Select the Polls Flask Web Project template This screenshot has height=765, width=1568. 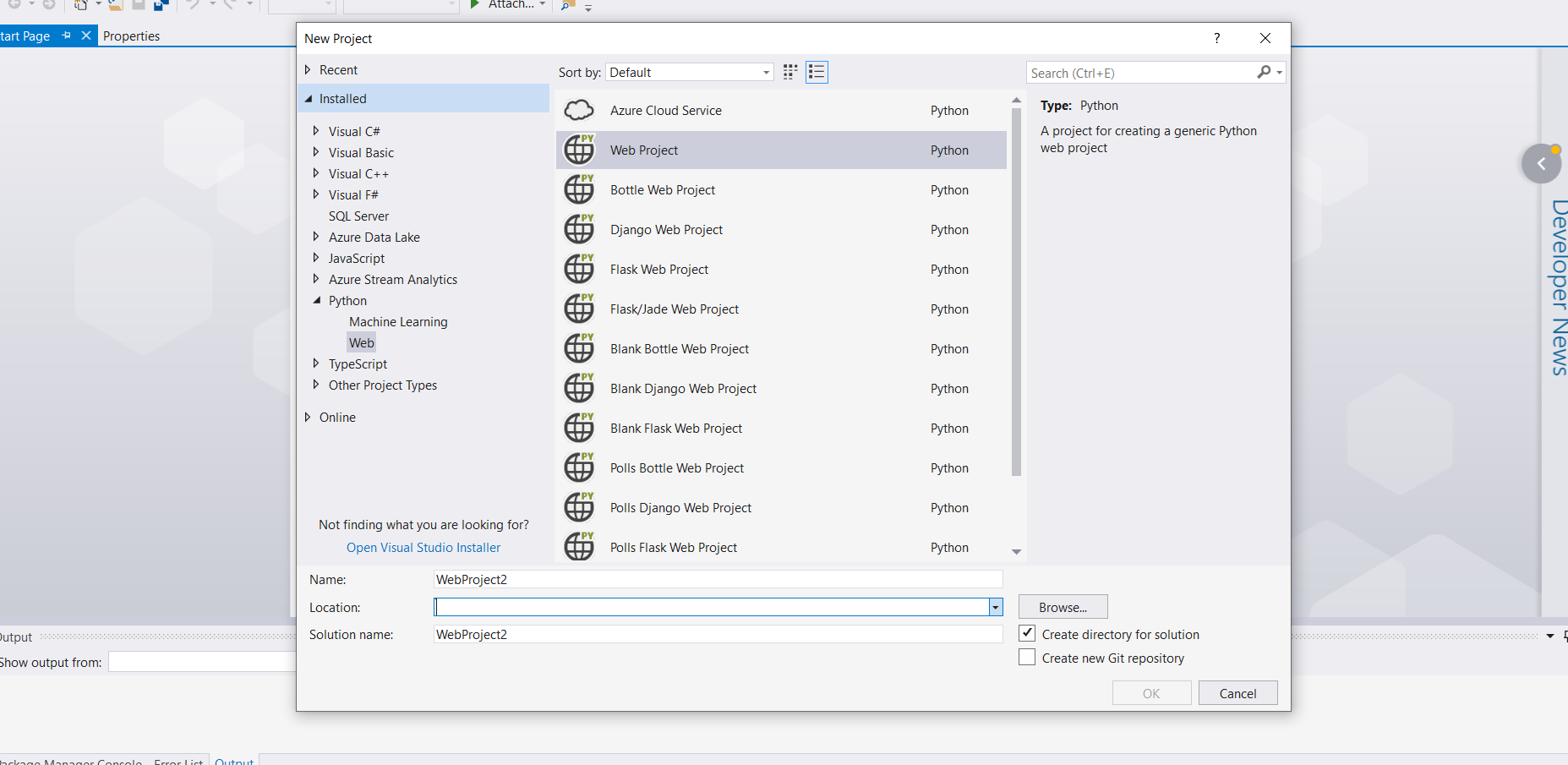[781, 546]
